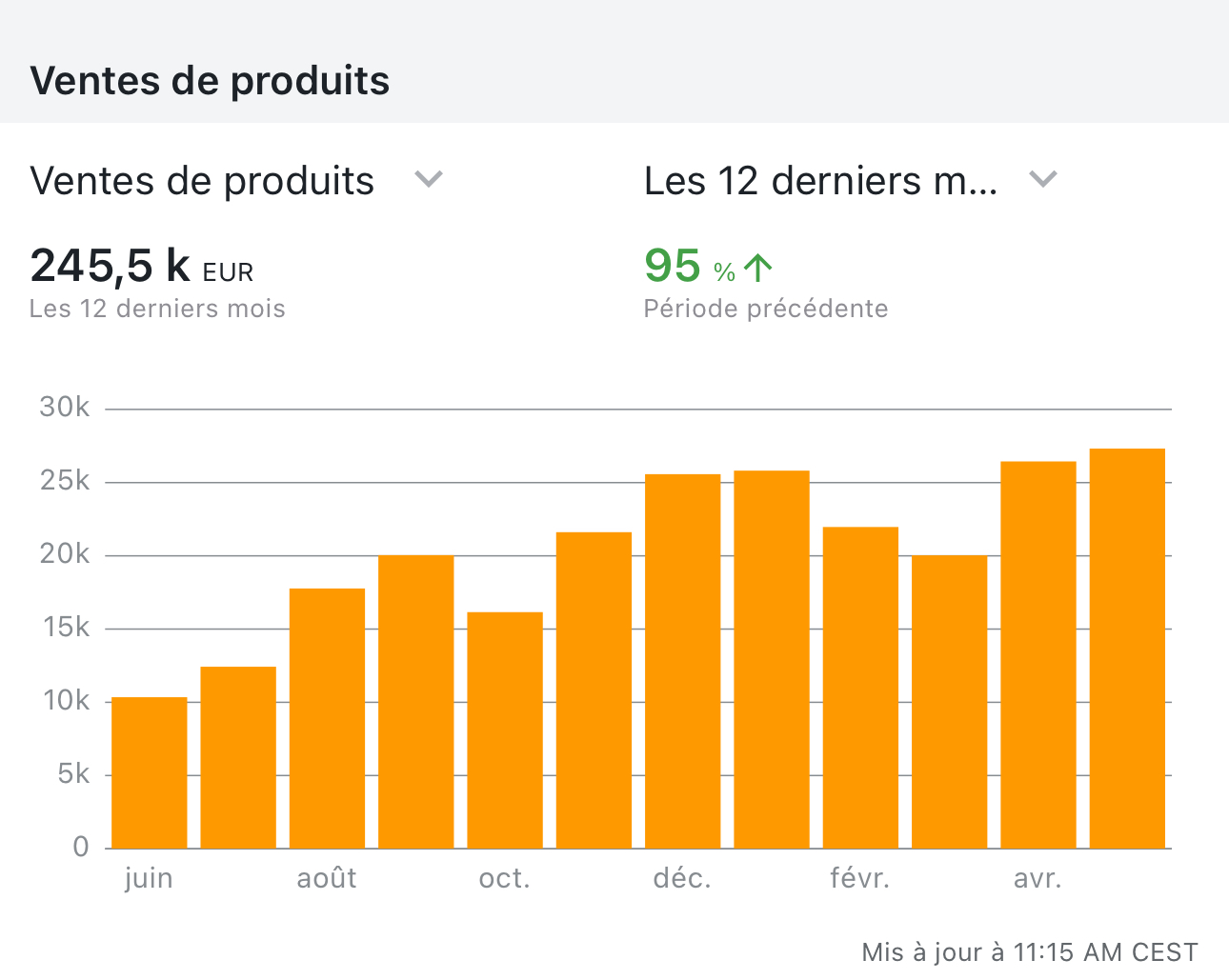The image size is (1229, 980).
Task: Click the green upward trend arrow
Action: coord(757,268)
